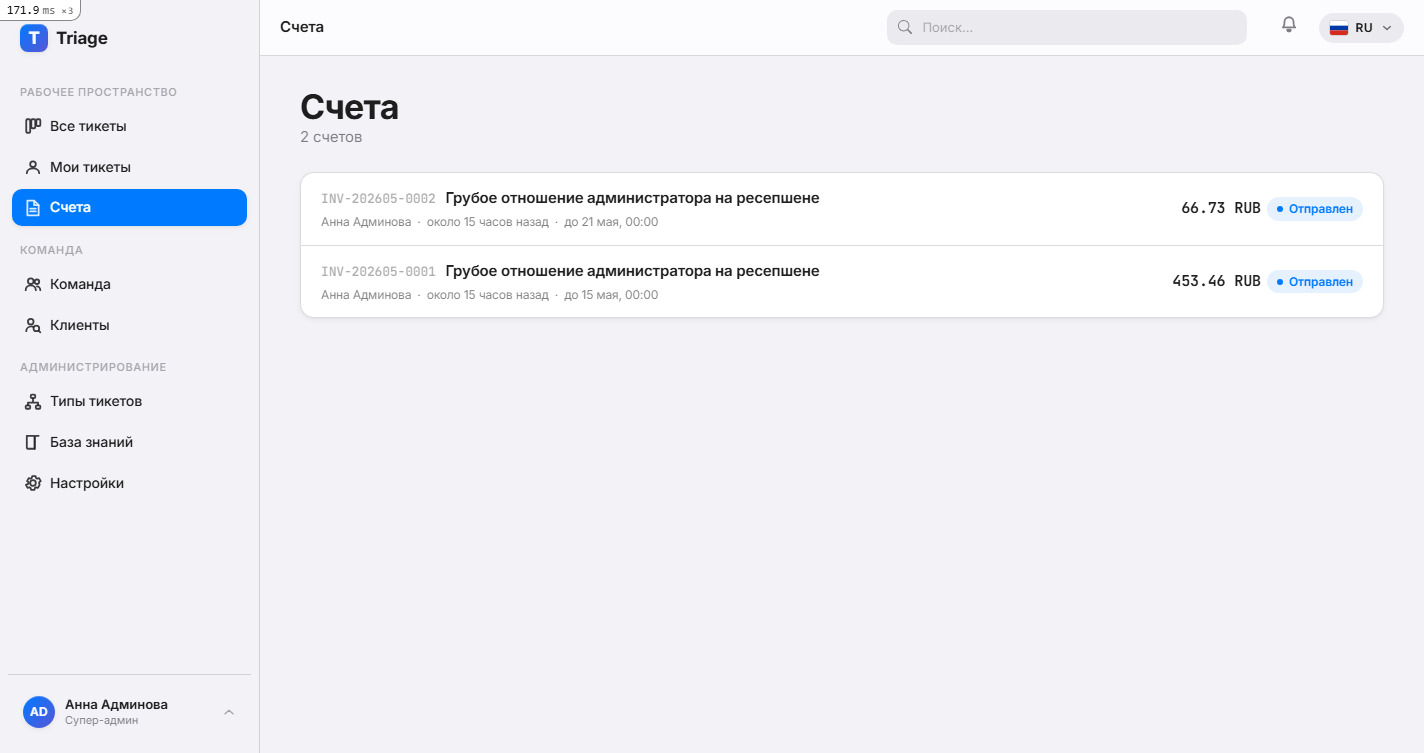This screenshot has height=753, width=1424.
Task: Click the Супер-админ role label
Action: (101, 720)
